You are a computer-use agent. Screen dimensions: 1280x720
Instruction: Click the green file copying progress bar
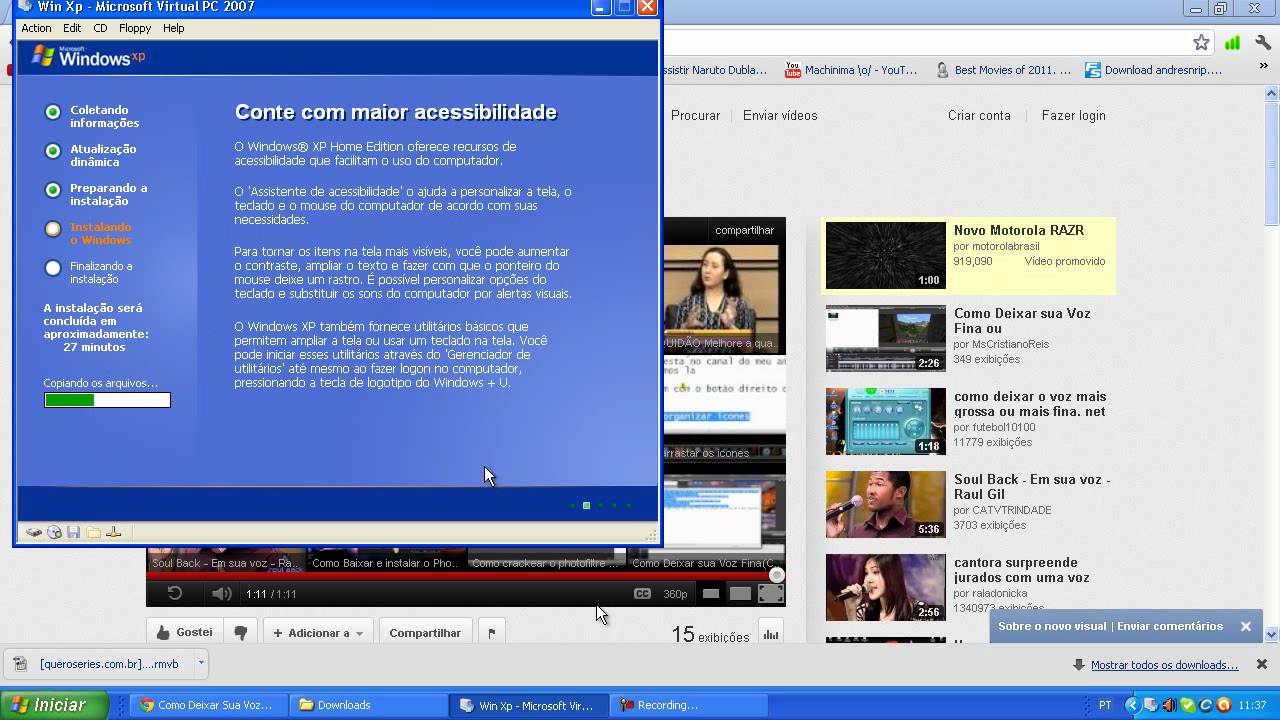(107, 400)
